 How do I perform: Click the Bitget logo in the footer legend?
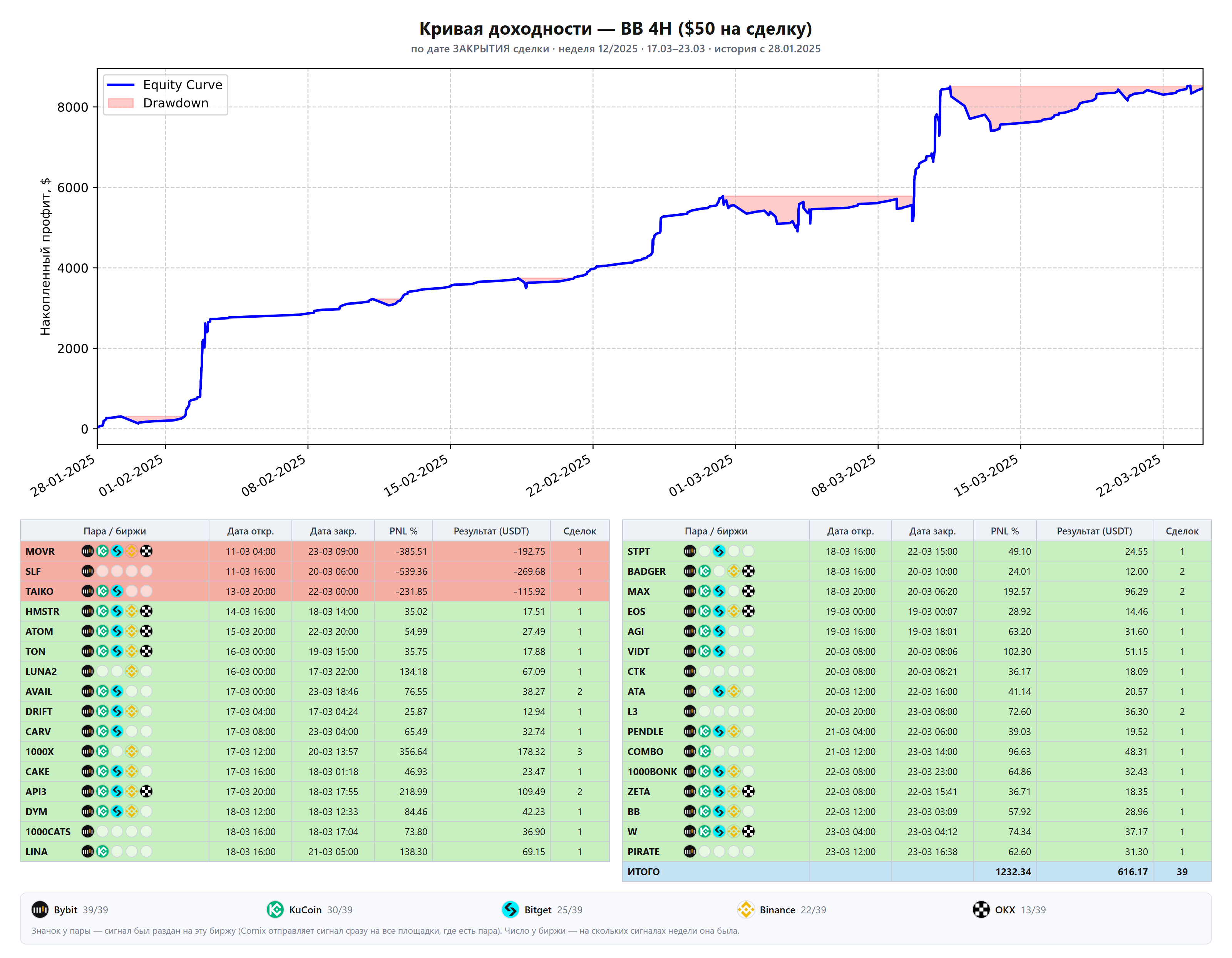(x=510, y=909)
